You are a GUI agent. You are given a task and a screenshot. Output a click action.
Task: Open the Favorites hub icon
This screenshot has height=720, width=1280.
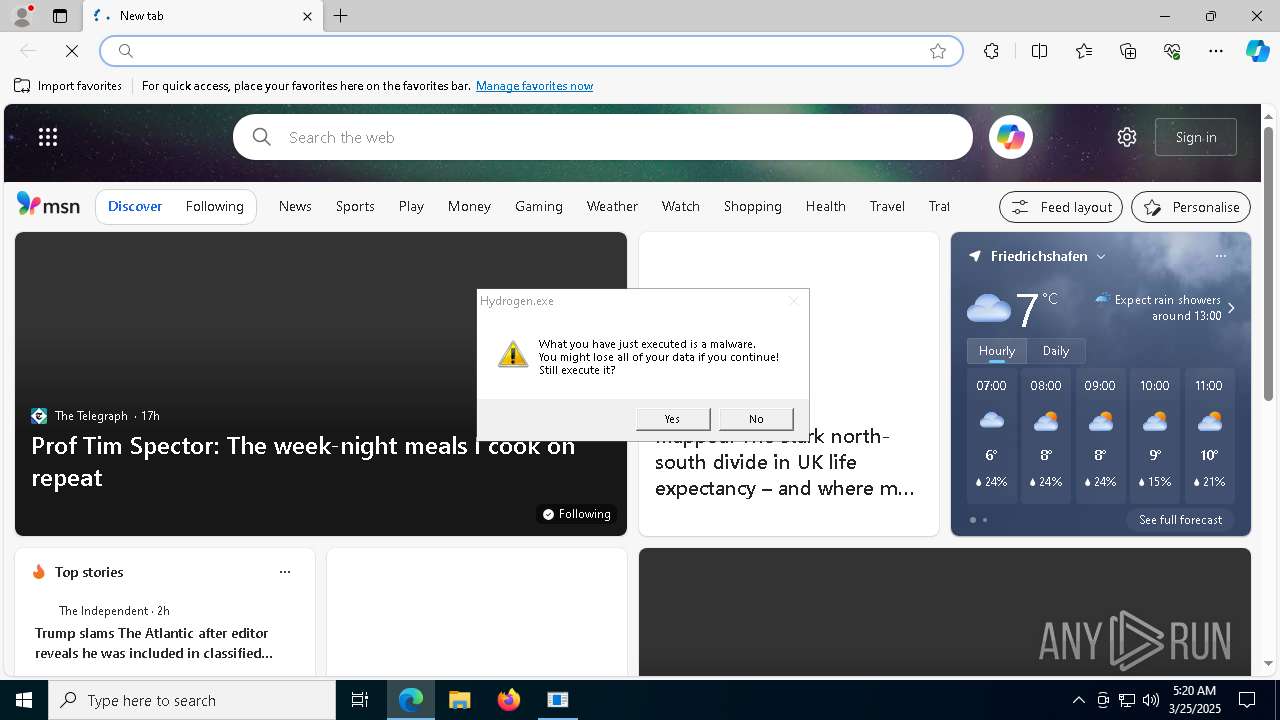point(1084,51)
